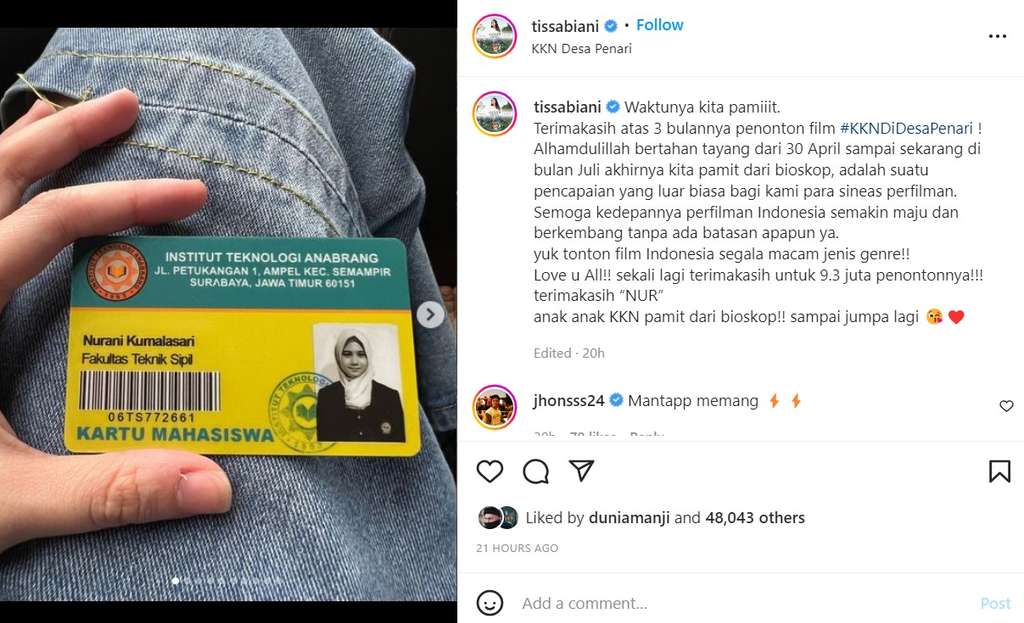Go to next photo with carousel arrow
This screenshot has width=1024, height=623.
pyautogui.click(x=430, y=315)
